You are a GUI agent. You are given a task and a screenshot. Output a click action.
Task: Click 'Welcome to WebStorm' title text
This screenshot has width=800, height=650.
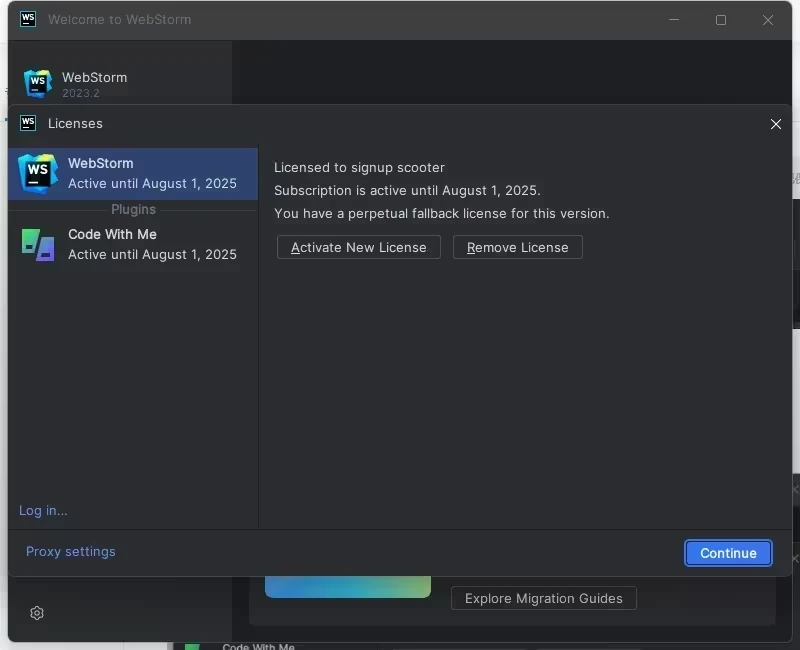120,19
